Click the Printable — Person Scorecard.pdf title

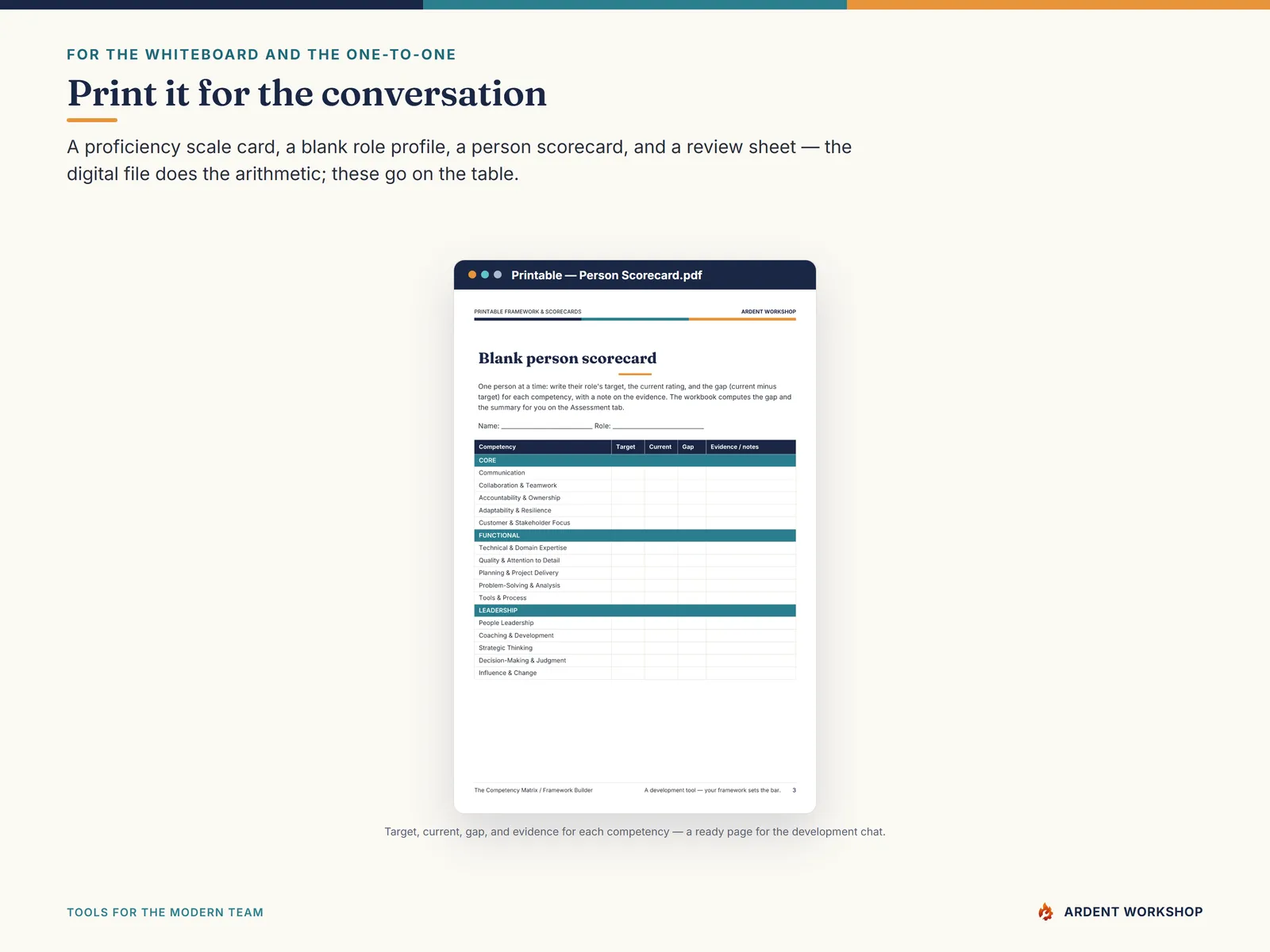[x=606, y=275]
